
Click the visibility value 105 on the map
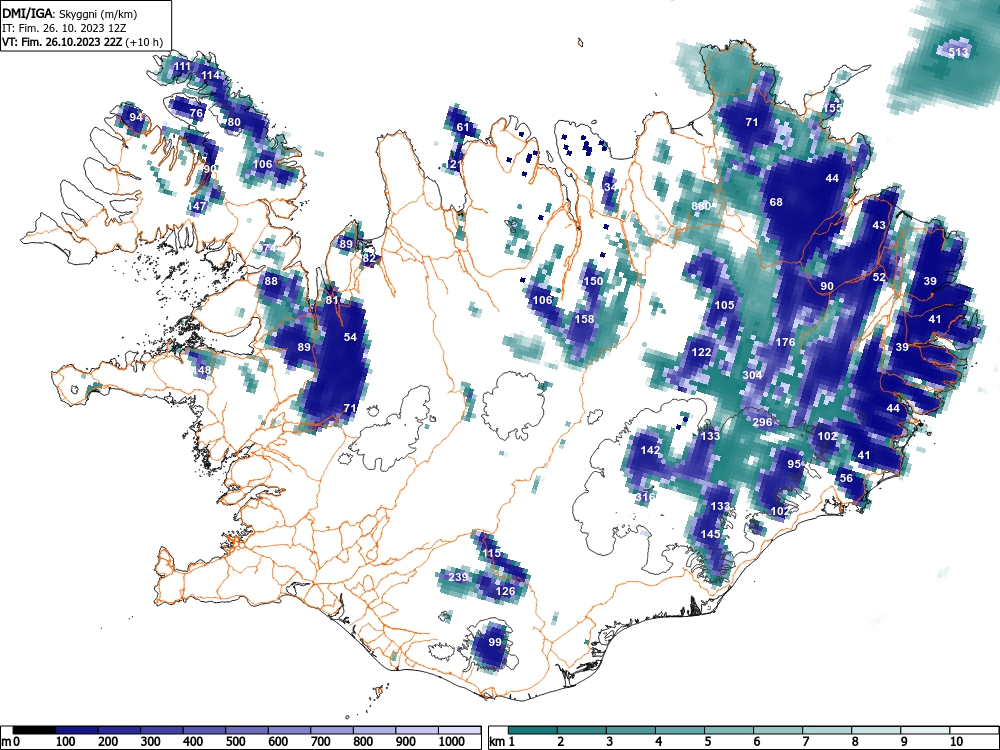pos(724,305)
